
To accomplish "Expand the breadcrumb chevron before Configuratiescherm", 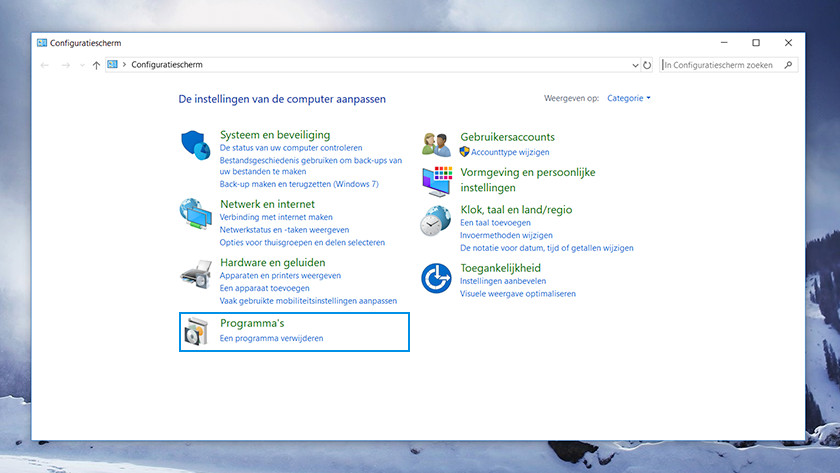I will 123,65.
